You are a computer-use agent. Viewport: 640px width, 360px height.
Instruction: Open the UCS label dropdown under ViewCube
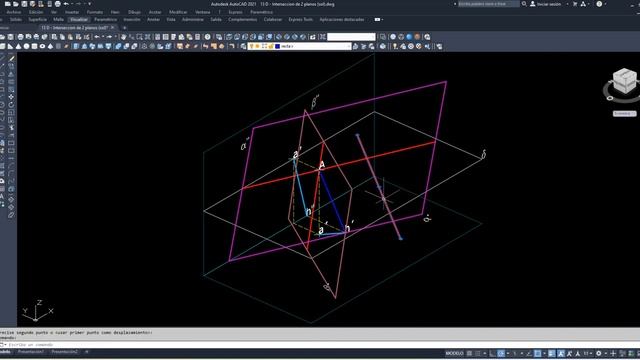click(624, 113)
